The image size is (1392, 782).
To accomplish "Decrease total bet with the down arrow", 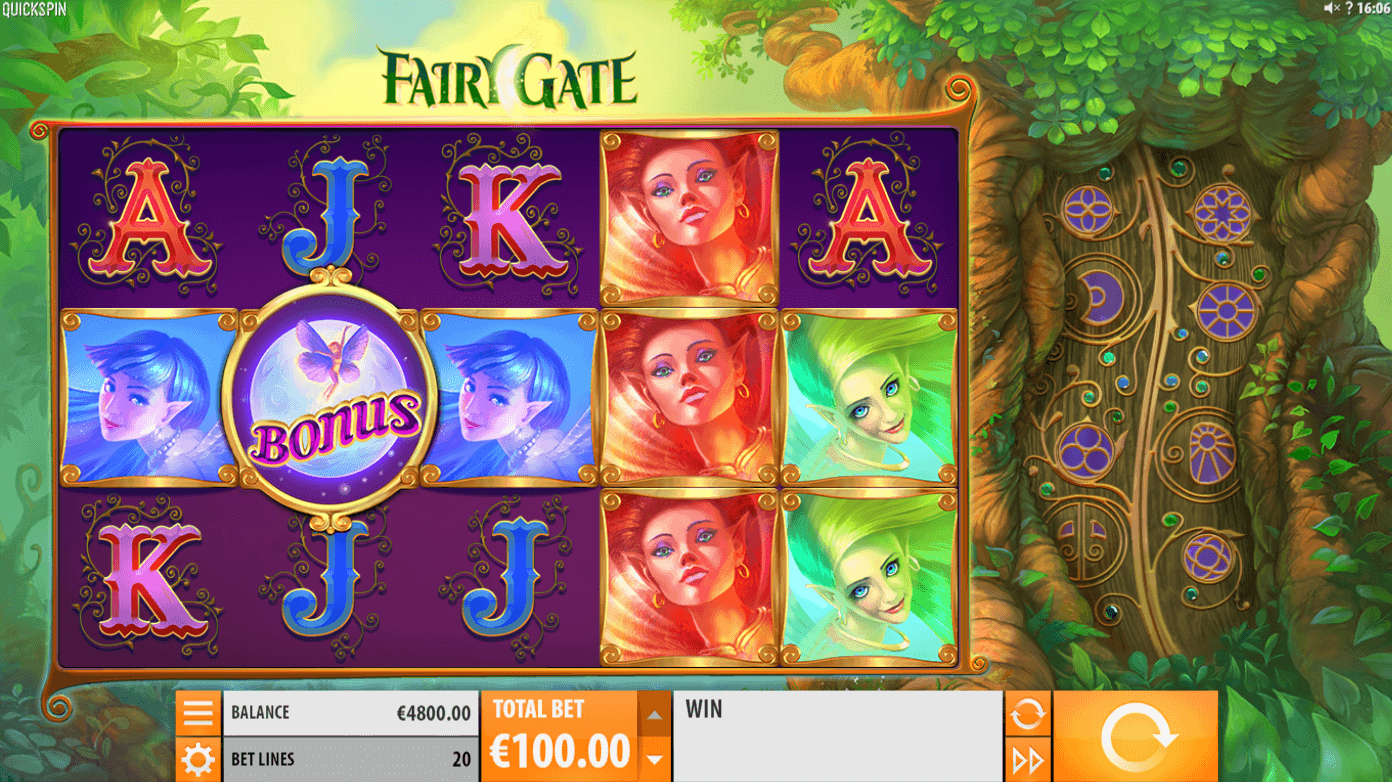I will 654,760.
